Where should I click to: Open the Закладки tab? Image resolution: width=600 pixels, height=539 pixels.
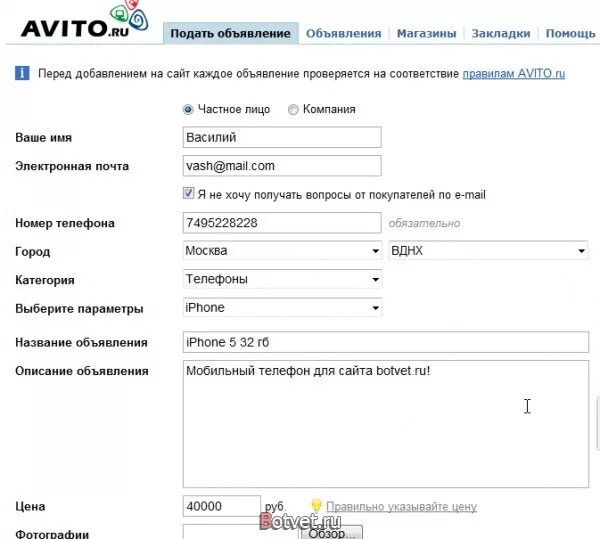[501, 34]
